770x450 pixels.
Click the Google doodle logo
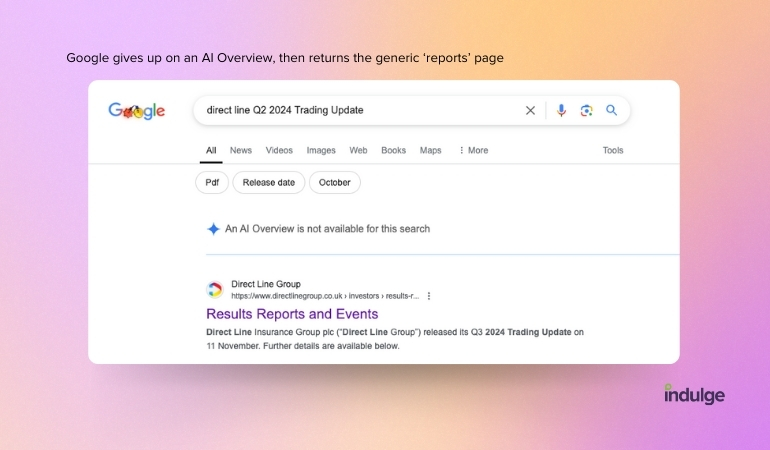pos(137,111)
